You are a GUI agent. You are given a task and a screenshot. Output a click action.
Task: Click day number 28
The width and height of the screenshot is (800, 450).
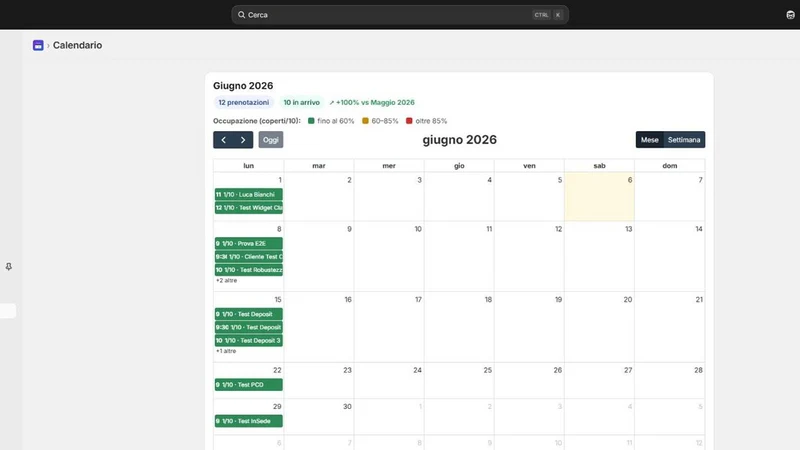point(698,370)
